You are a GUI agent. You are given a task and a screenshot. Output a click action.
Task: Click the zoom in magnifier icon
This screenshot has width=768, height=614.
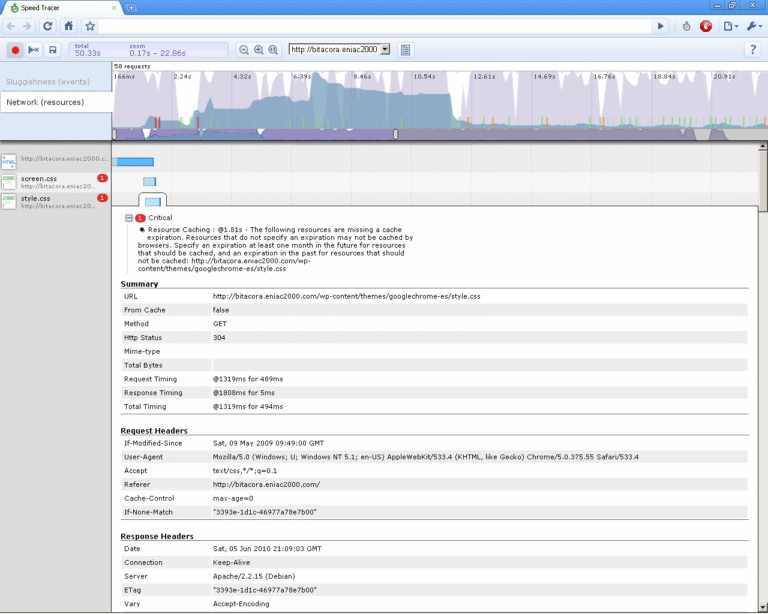(258, 49)
